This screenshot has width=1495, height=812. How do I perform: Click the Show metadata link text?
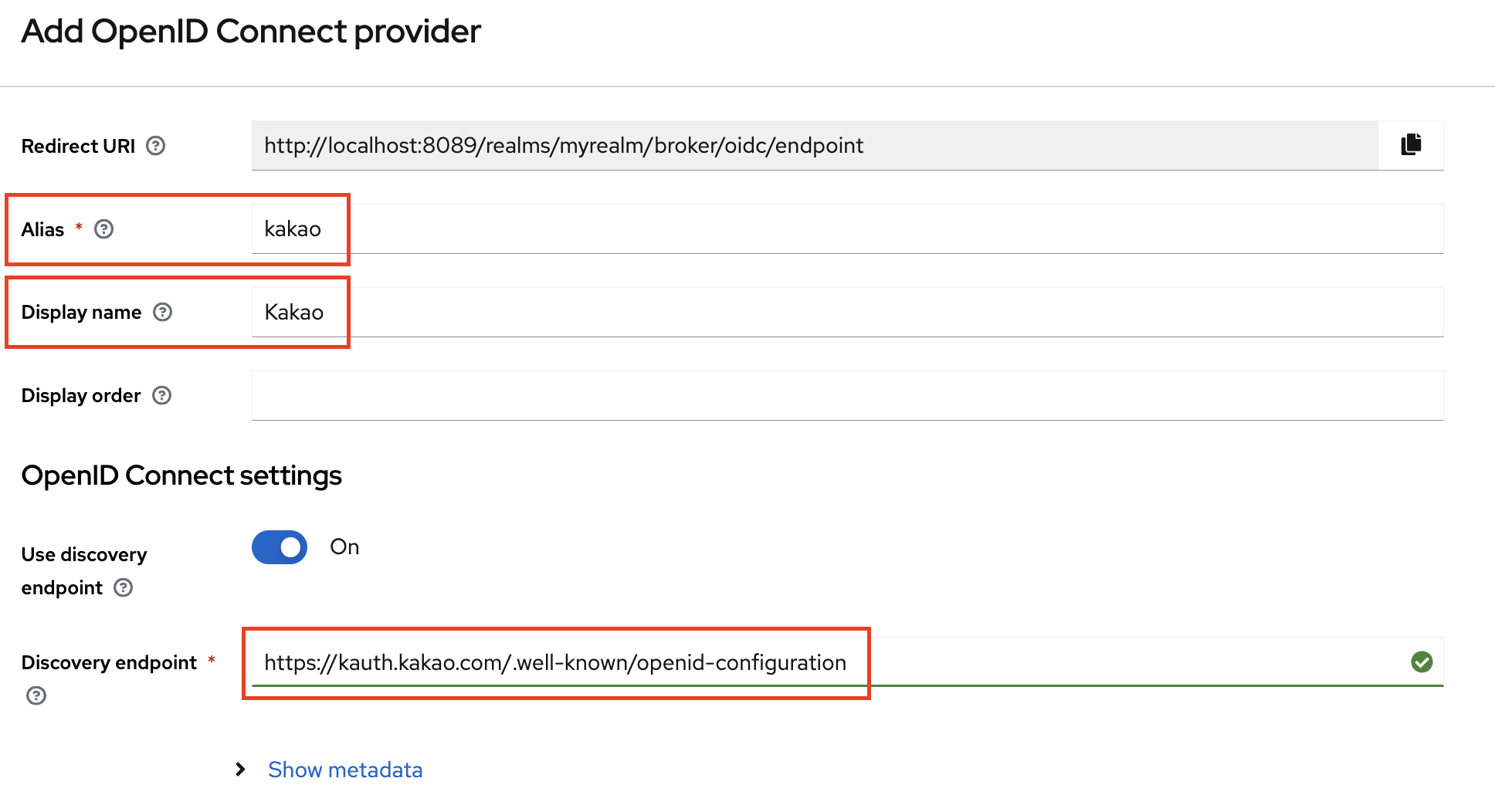pyautogui.click(x=345, y=770)
